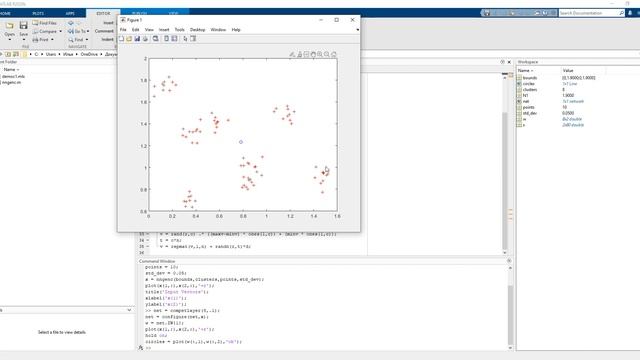The width and height of the screenshot is (640, 360).
Task: Open the Help menu in Figure 1
Action: (x=236, y=30)
